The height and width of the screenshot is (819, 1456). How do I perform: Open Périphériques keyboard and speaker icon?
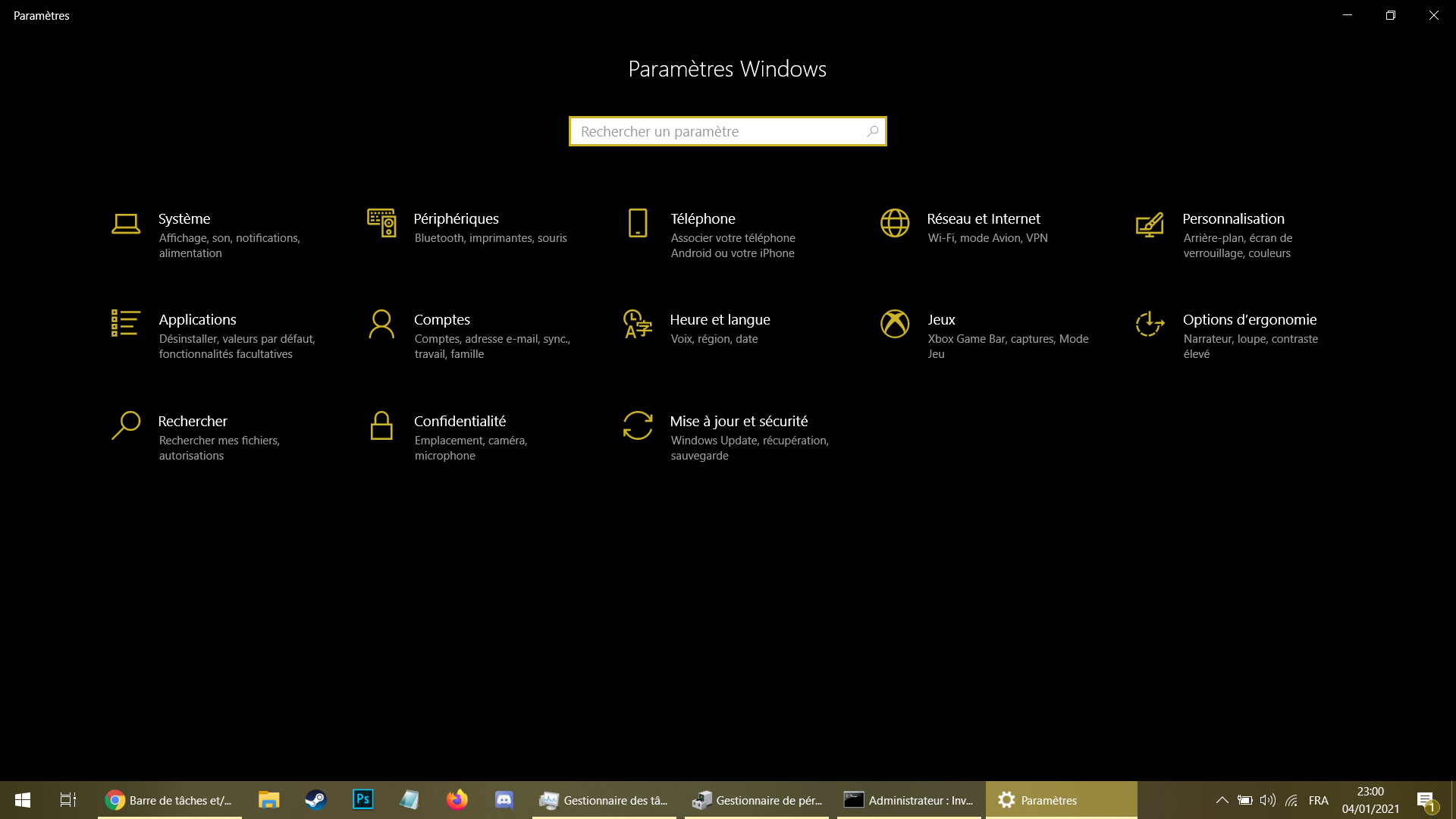pos(381,223)
